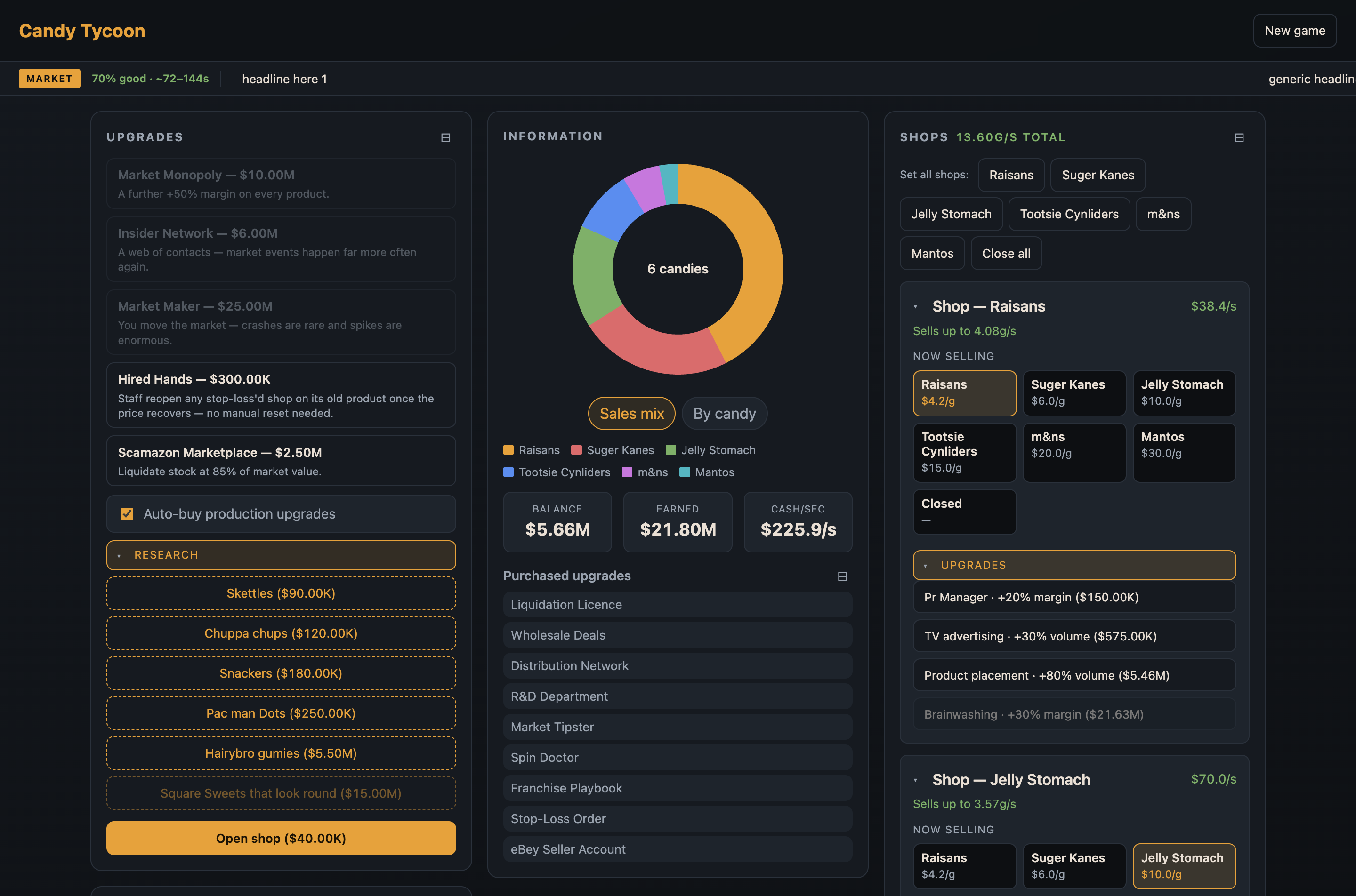Buy TV advertising +30% volume upgrade
The height and width of the screenshot is (896, 1356).
click(x=1074, y=636)
